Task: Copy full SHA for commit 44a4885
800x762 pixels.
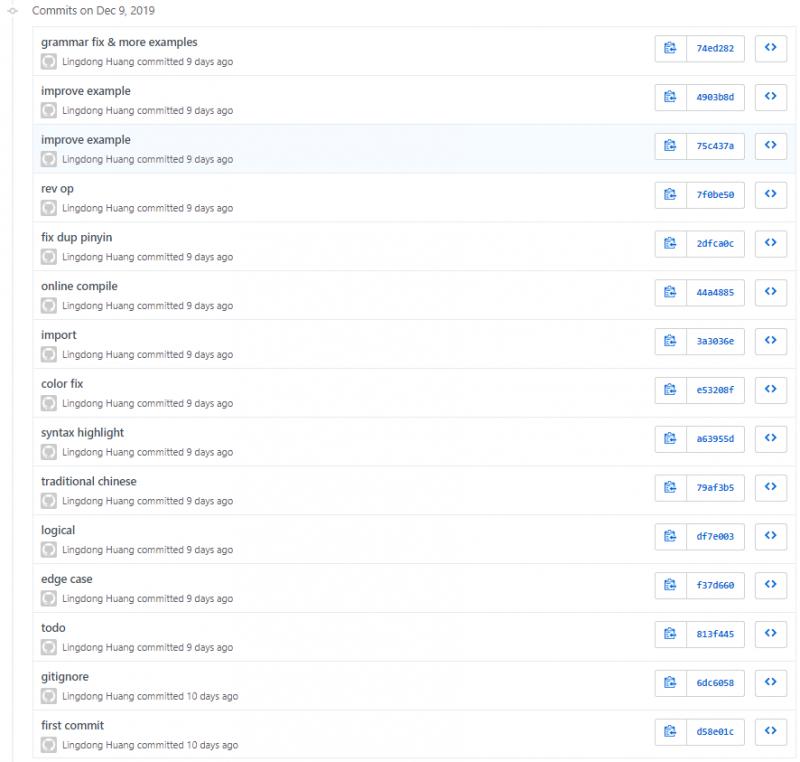Action: pyautogui.click(x=670, y=292)
